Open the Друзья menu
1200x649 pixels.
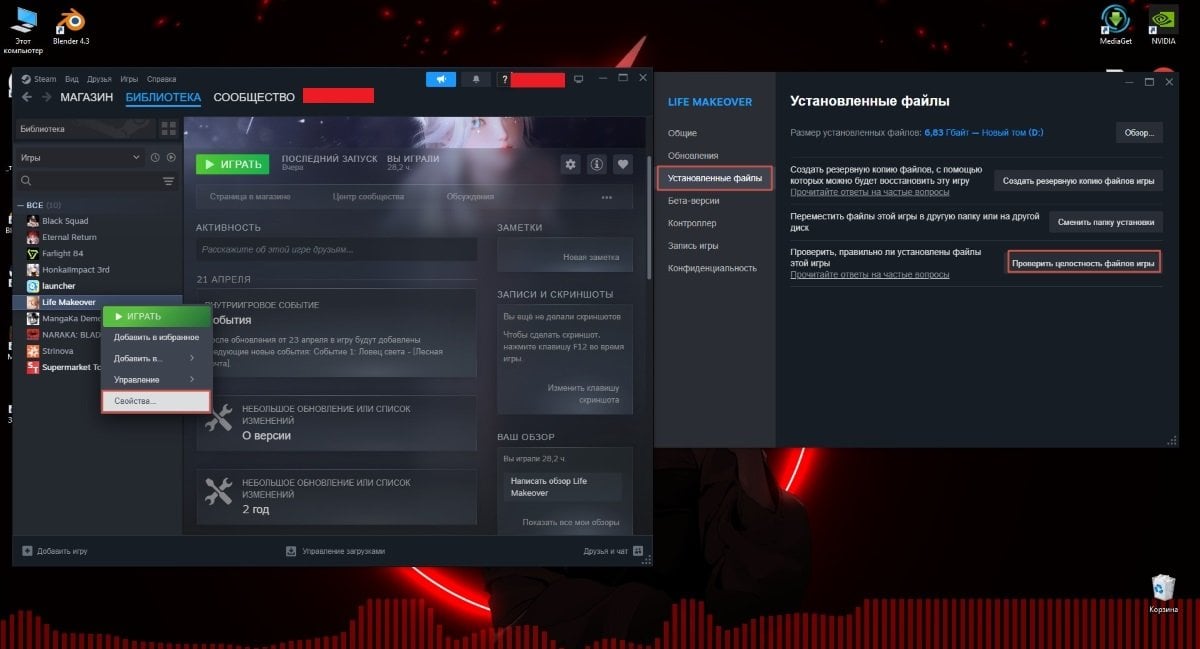(99, 79)
